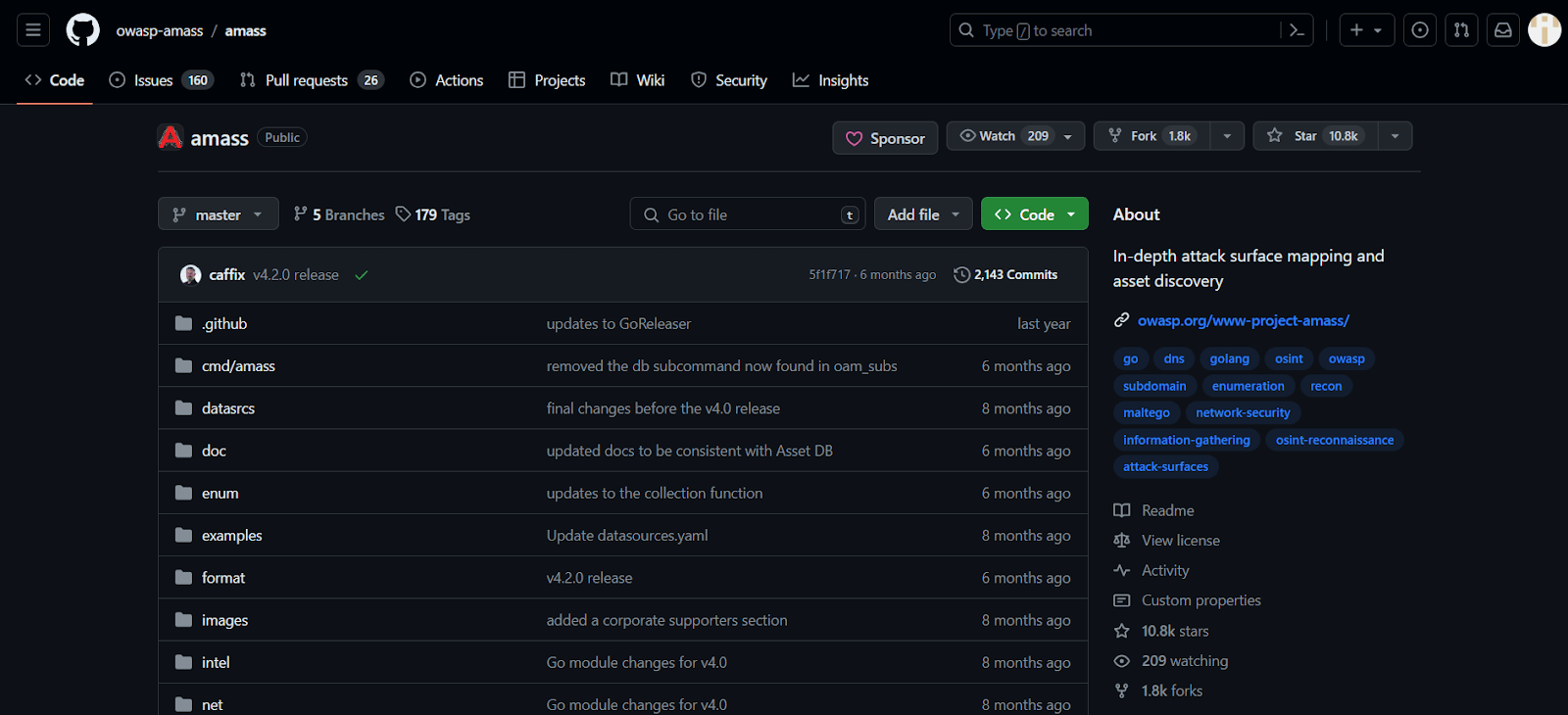This screenshot has width=1568, height=715.
Task: Switch to the Security tab
Action: (x=729, y=80)
